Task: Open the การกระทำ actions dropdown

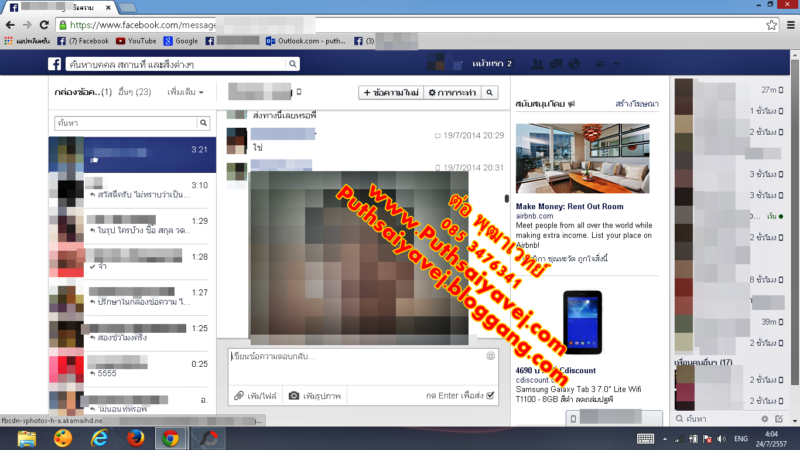Action: (x=452, y=92)
